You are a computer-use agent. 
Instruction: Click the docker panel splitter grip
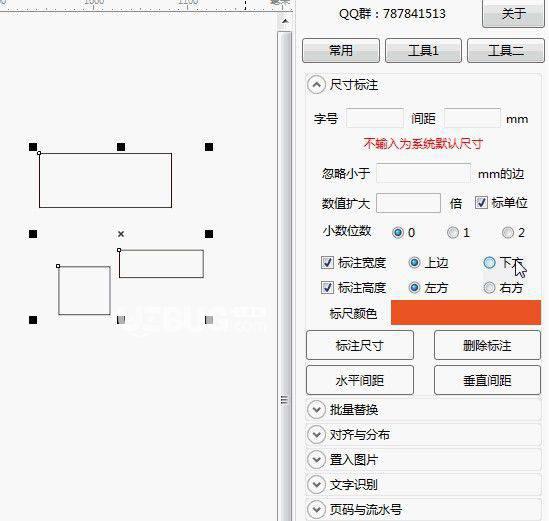284,400
